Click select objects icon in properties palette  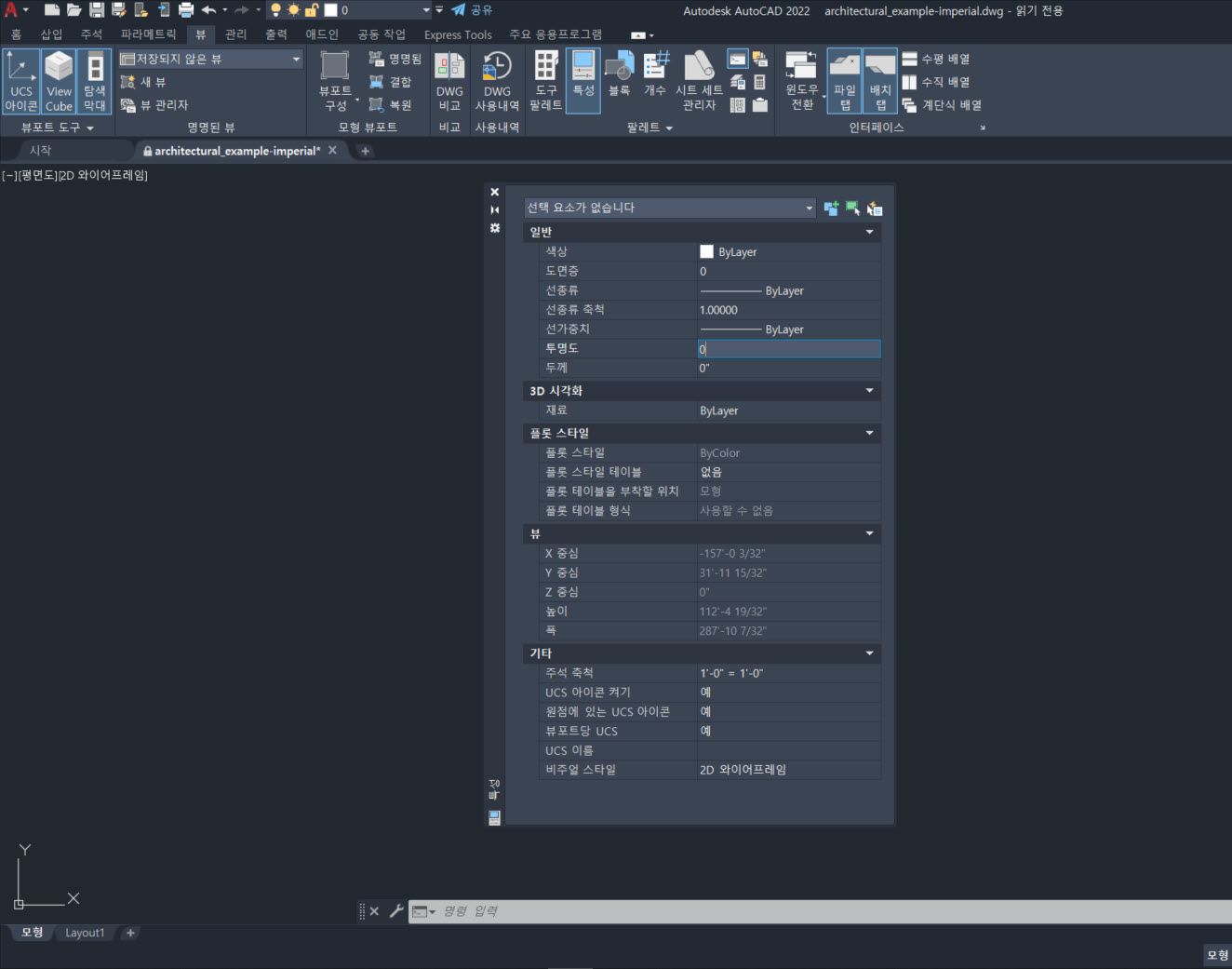(852, 209)
